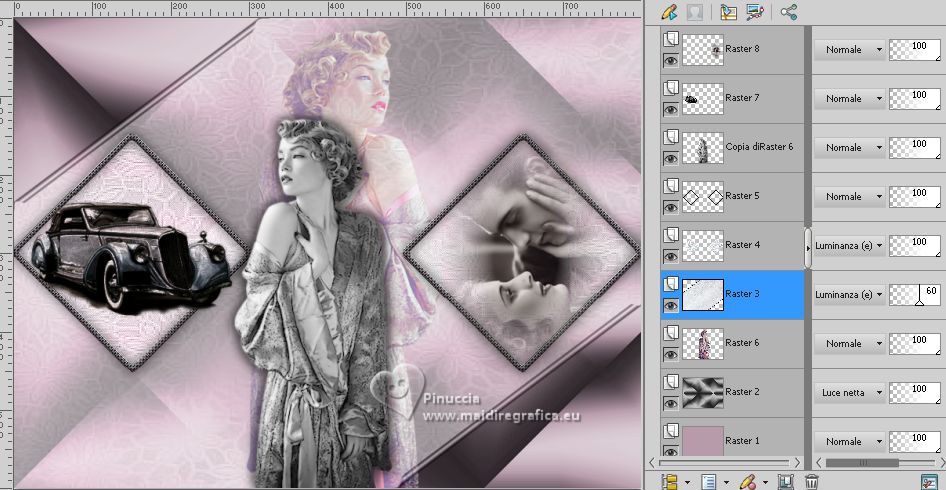Open blend mode dropdown for Raster 8
Viewport: 946px width, 490px height.
pyautogui.click(x=849, y=49)
